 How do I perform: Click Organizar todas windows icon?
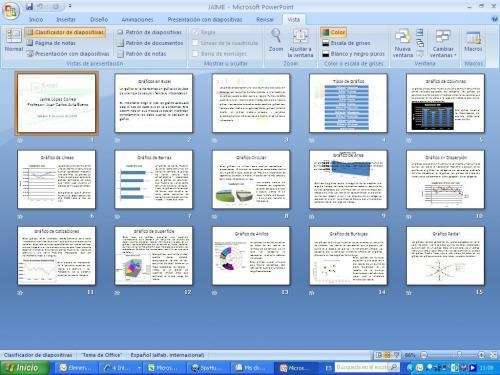[420, 32]
